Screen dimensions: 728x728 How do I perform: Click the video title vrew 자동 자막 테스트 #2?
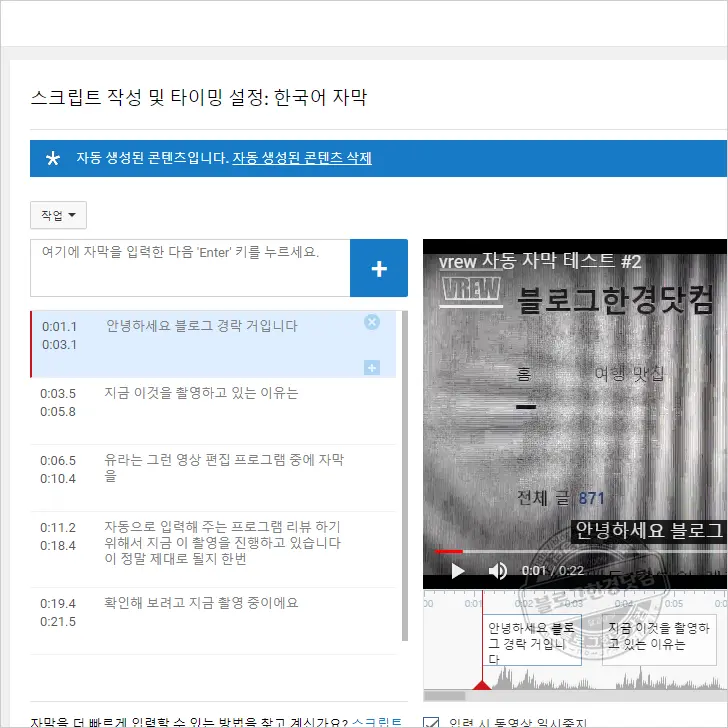click(x=540, y=261)
